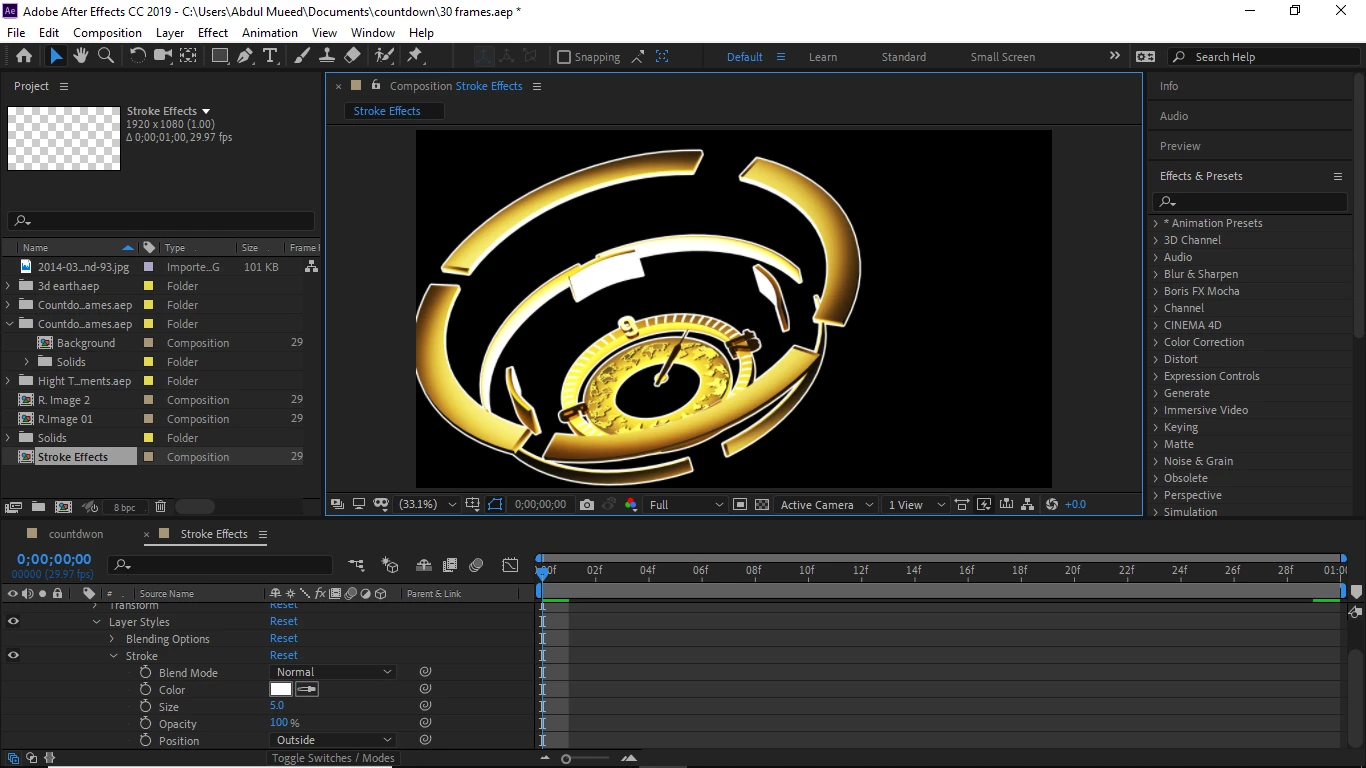The height and width of the screenshot is (768, 1366).
Task: Open Active Camera dropdown
Action: click(826, 505)
